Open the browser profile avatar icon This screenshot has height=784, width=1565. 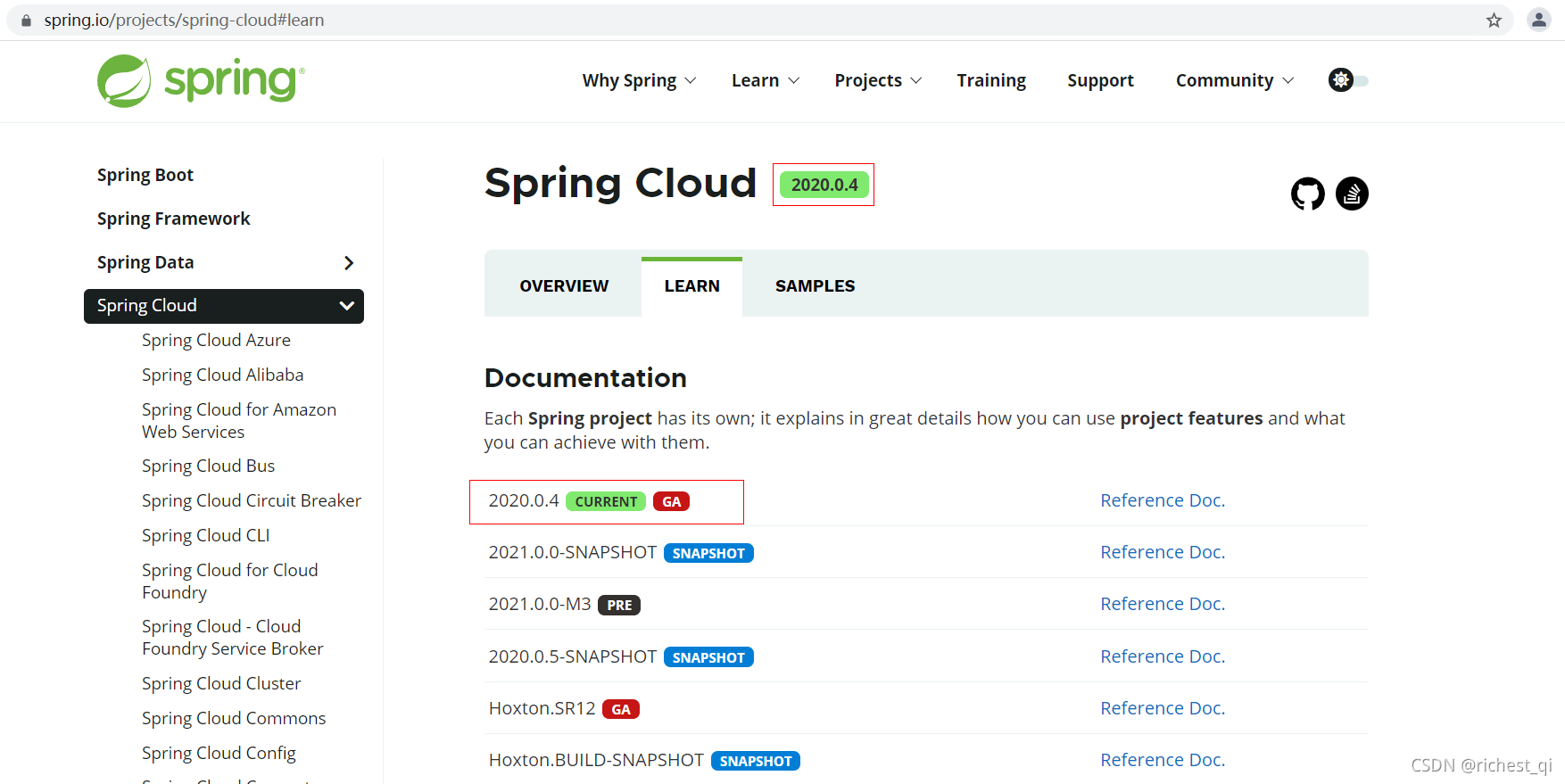click(x=1538, y=21)
